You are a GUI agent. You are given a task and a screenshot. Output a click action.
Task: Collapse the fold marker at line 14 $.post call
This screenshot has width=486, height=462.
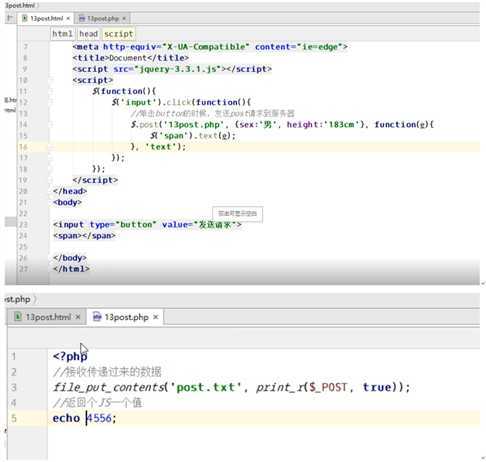click(x=51, y=125)
